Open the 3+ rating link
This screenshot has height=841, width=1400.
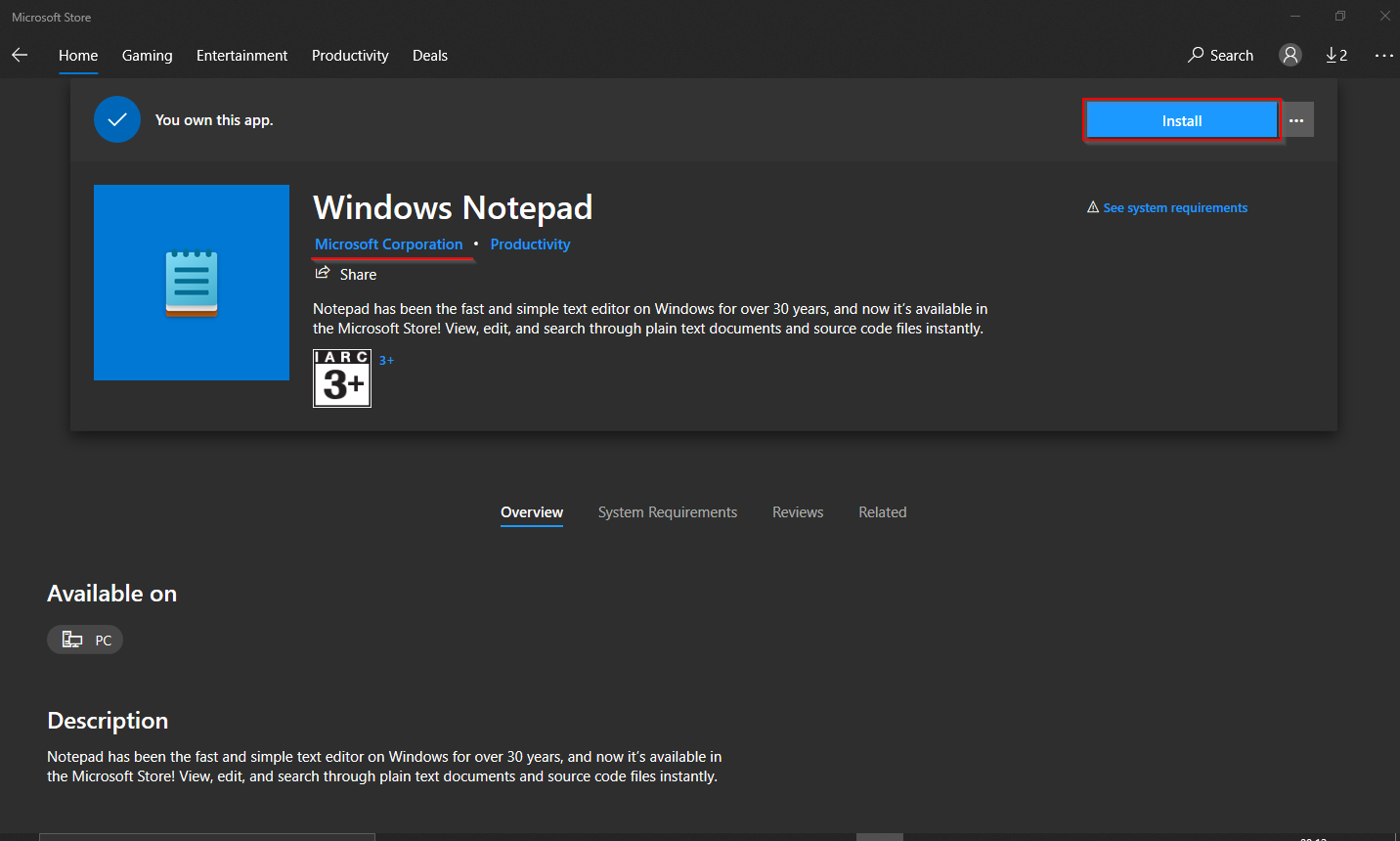[386, 361]
